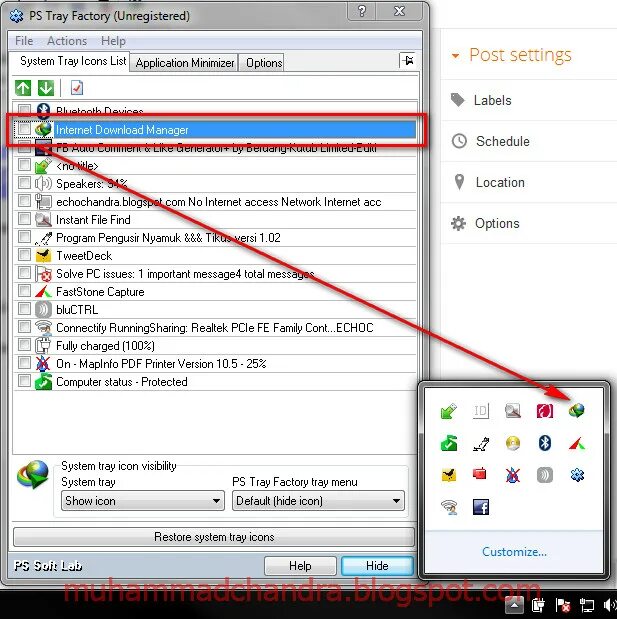Click Restore system tray icons button

tap(214, 537)
